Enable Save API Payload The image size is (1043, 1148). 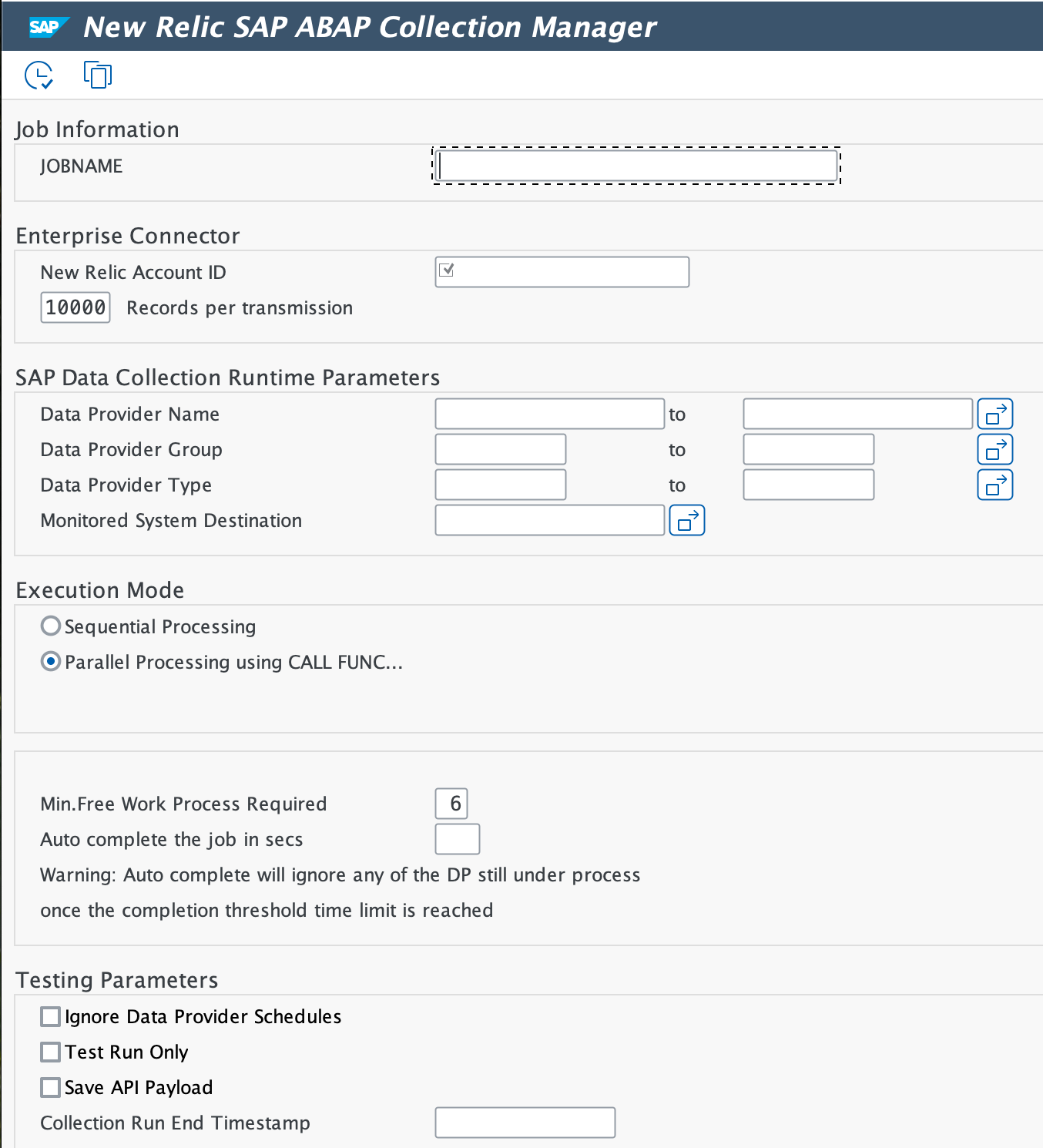click(49, 1087)
